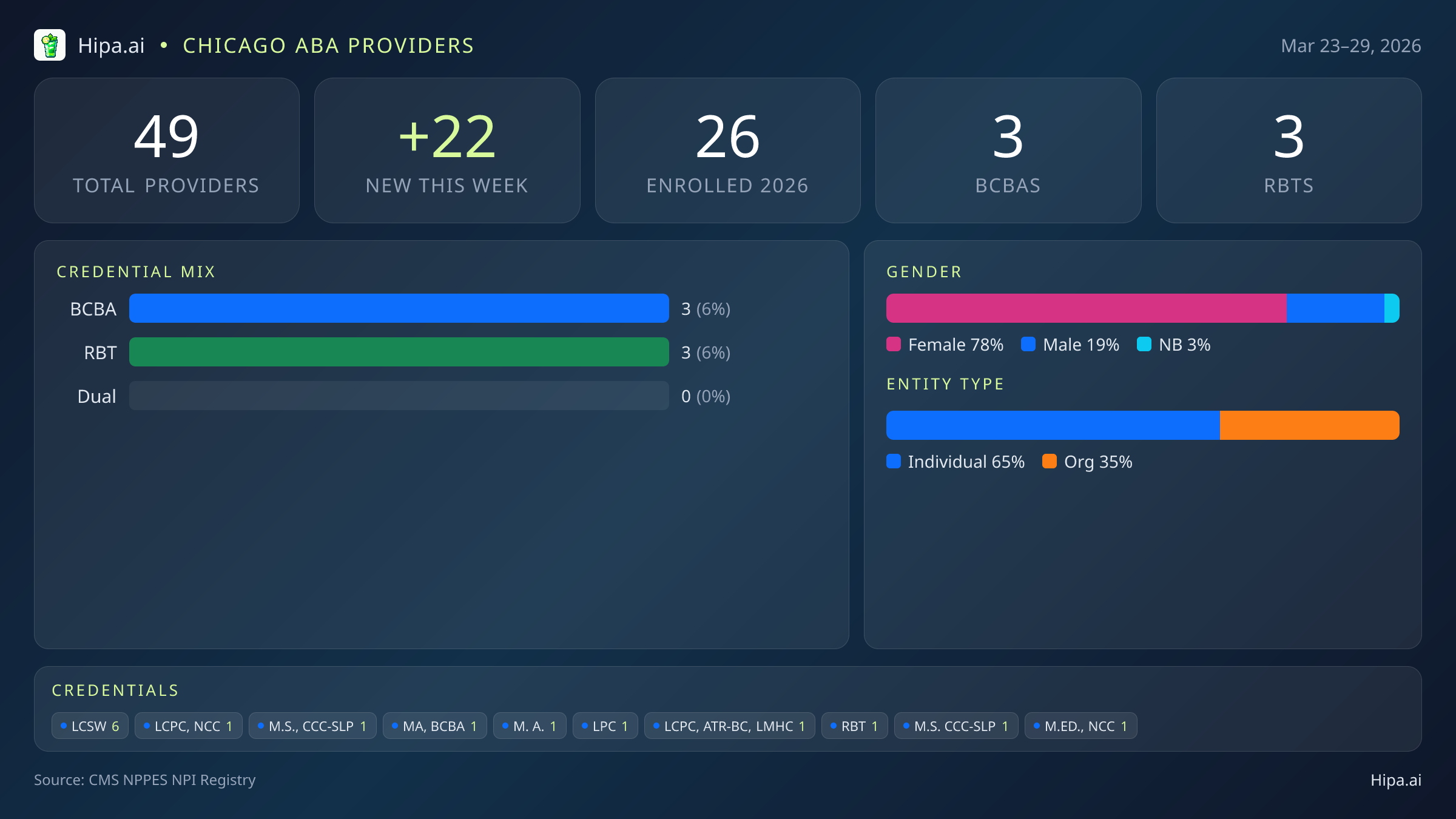Select the NB legend indicator
The image size is (1456, 819).
(1145, 344)
